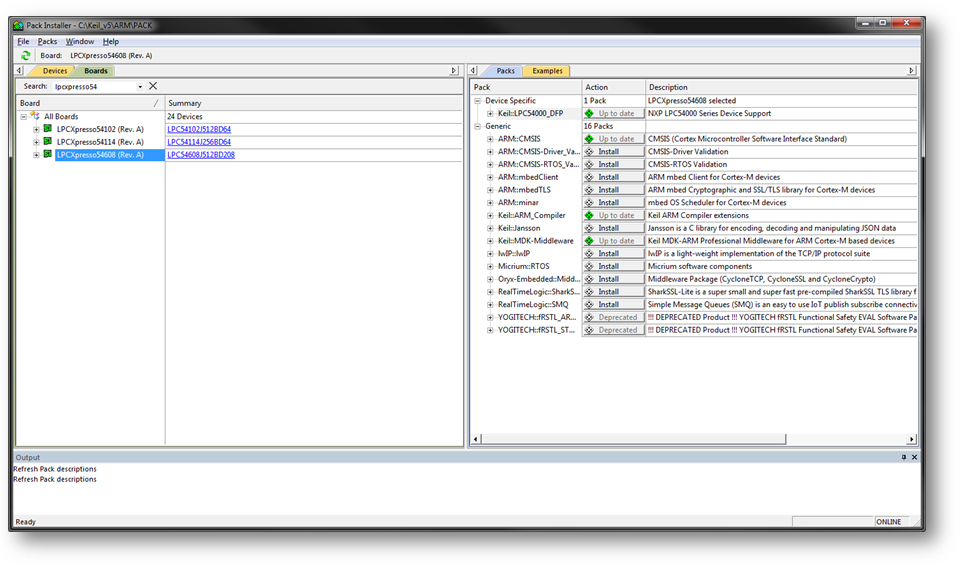Install the Keil::Jansson pack

[x=614, y=228]
